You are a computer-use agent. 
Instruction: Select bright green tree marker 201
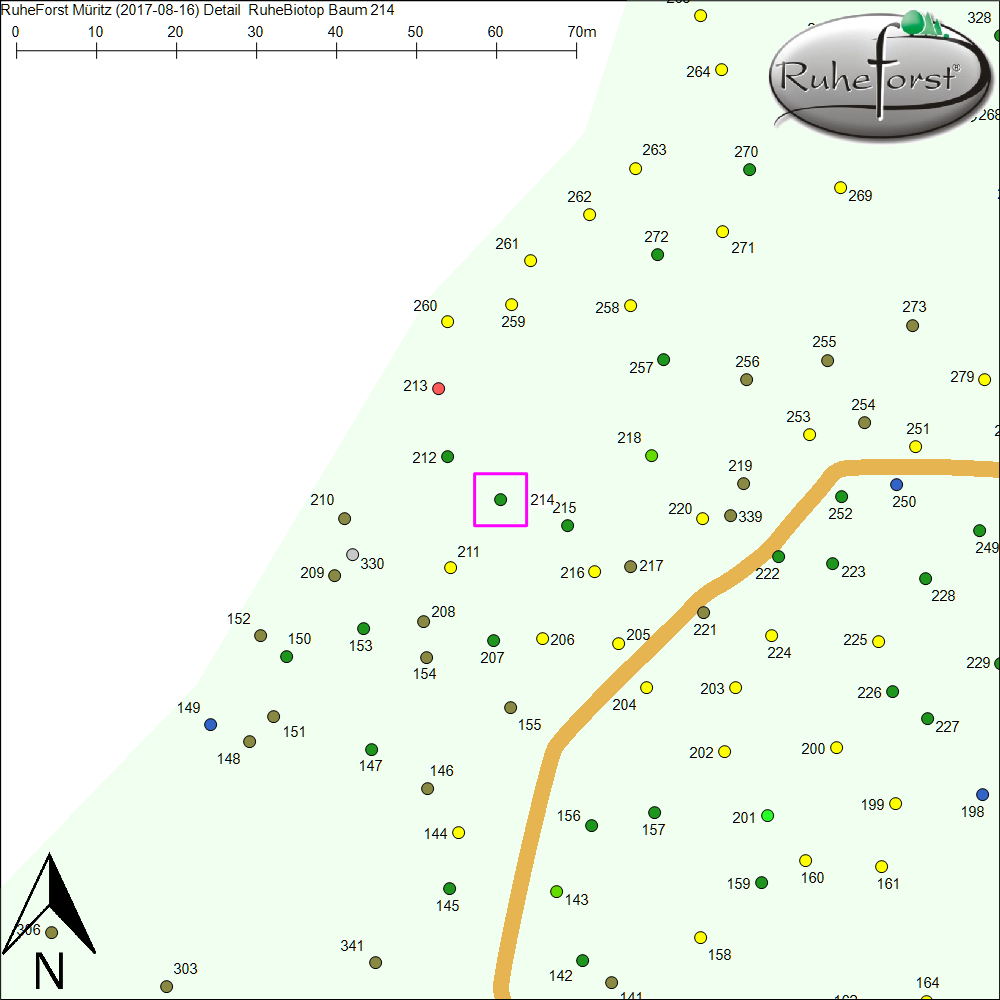click(767, 816)
